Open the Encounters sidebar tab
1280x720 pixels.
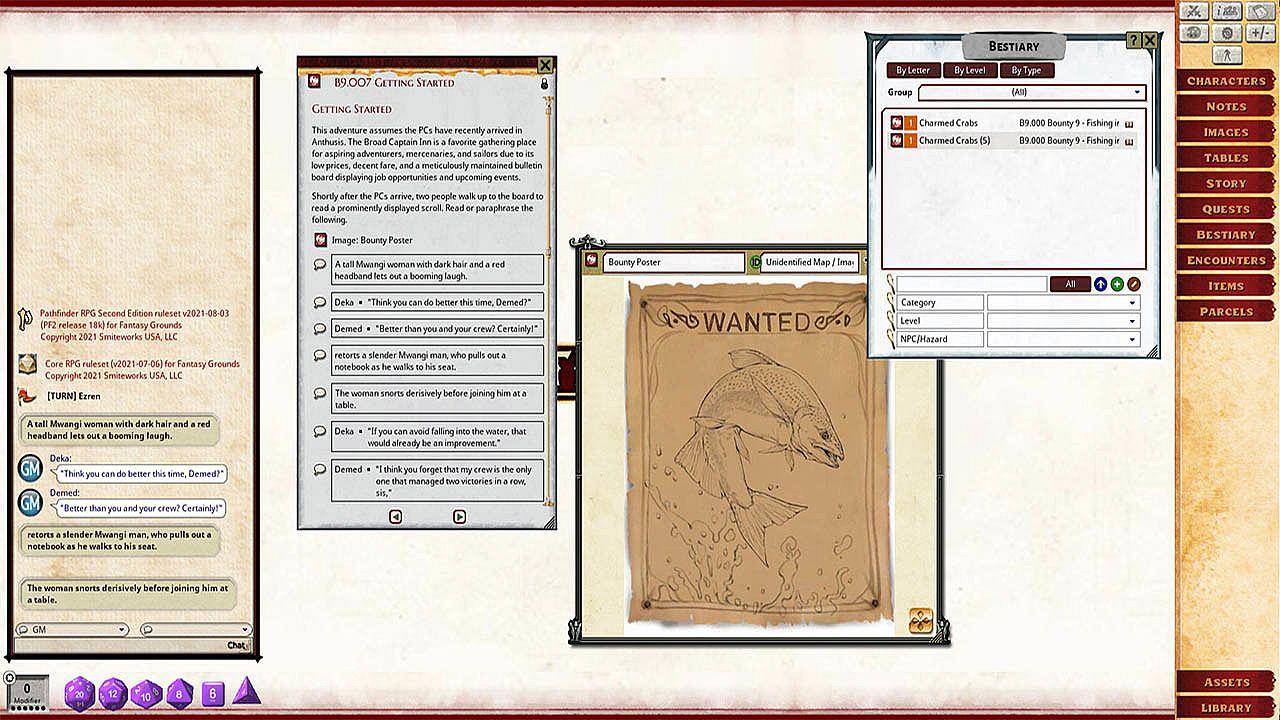pyautogui.click(x=1226, y=261)
